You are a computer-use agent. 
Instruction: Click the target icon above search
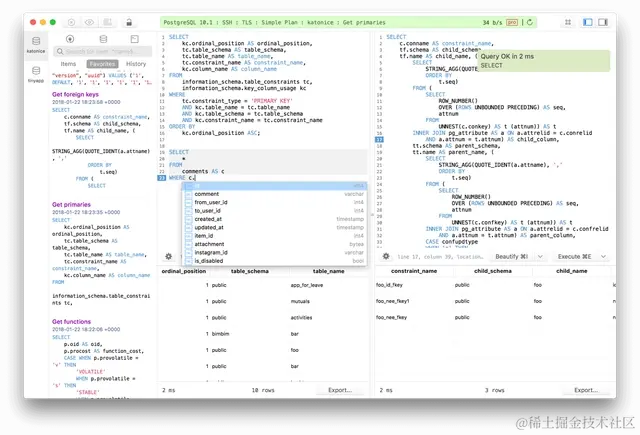pyautogui.click(x=70, y=39)
